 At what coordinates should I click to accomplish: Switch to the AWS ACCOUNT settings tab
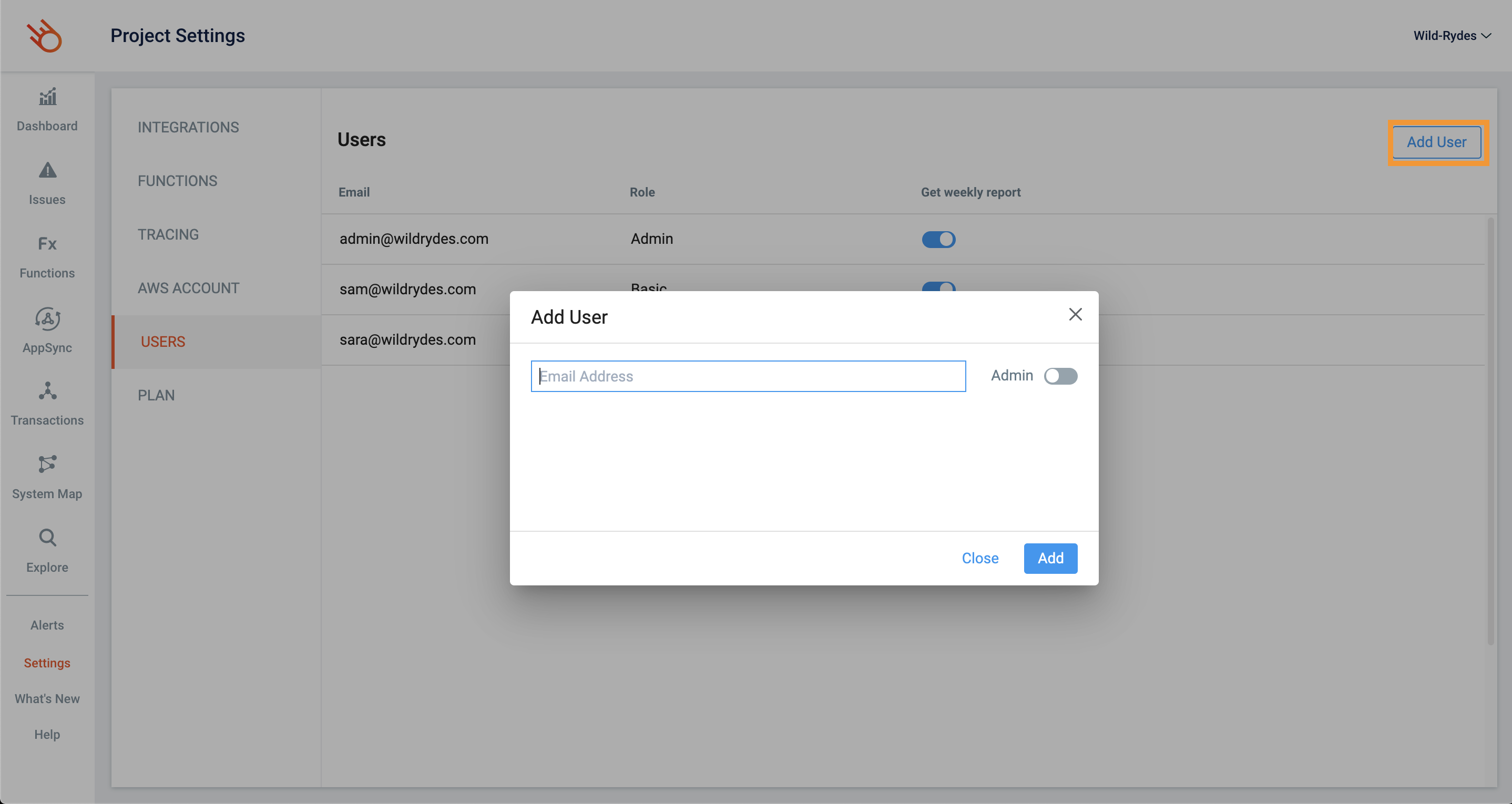[188, 288]
